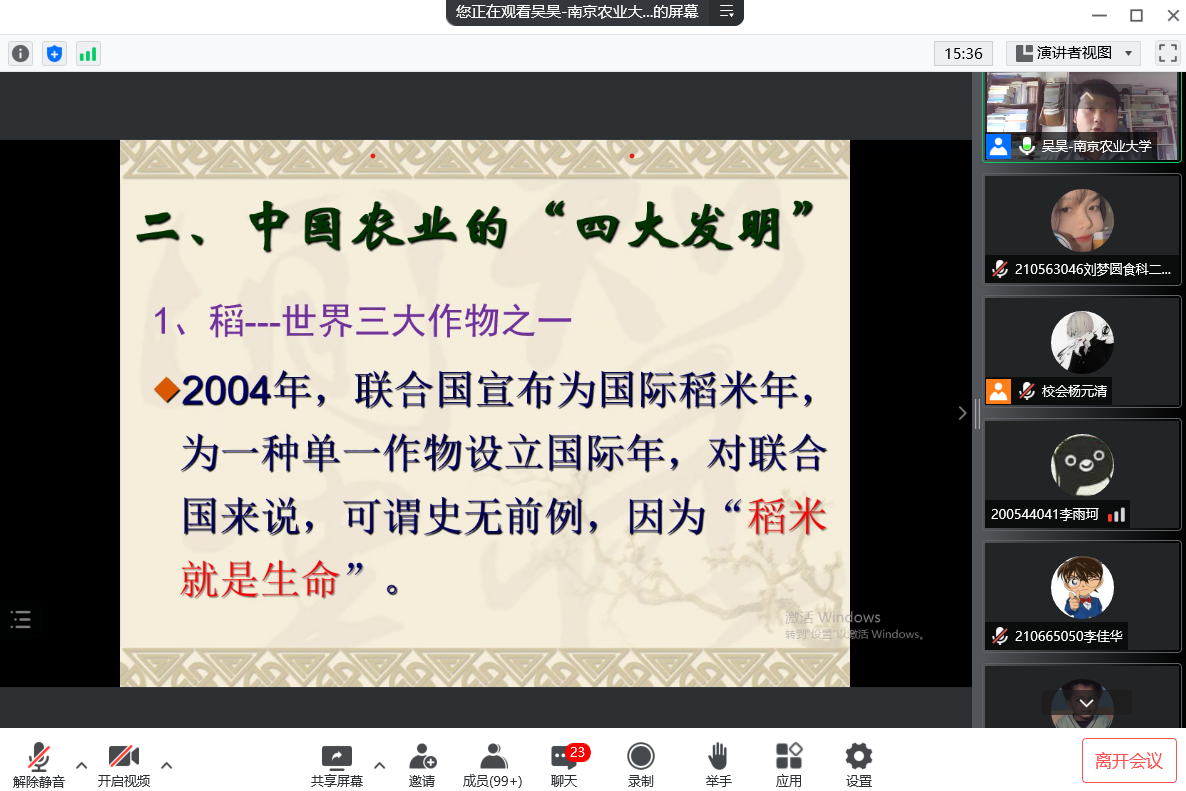
Task: Start recording the meeting
Action: 641,765
